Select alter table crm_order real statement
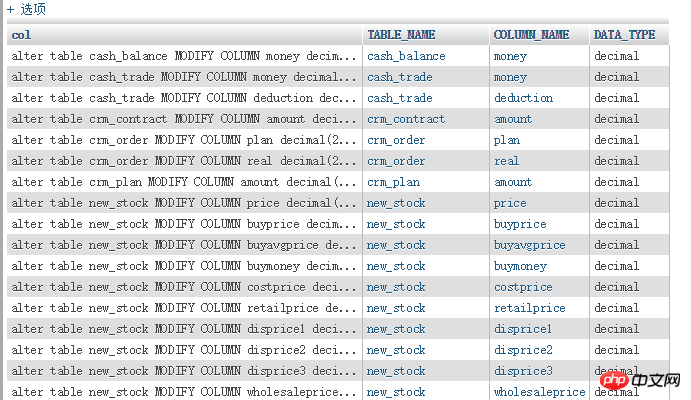 pyautogui.click(x=184, y=161)
